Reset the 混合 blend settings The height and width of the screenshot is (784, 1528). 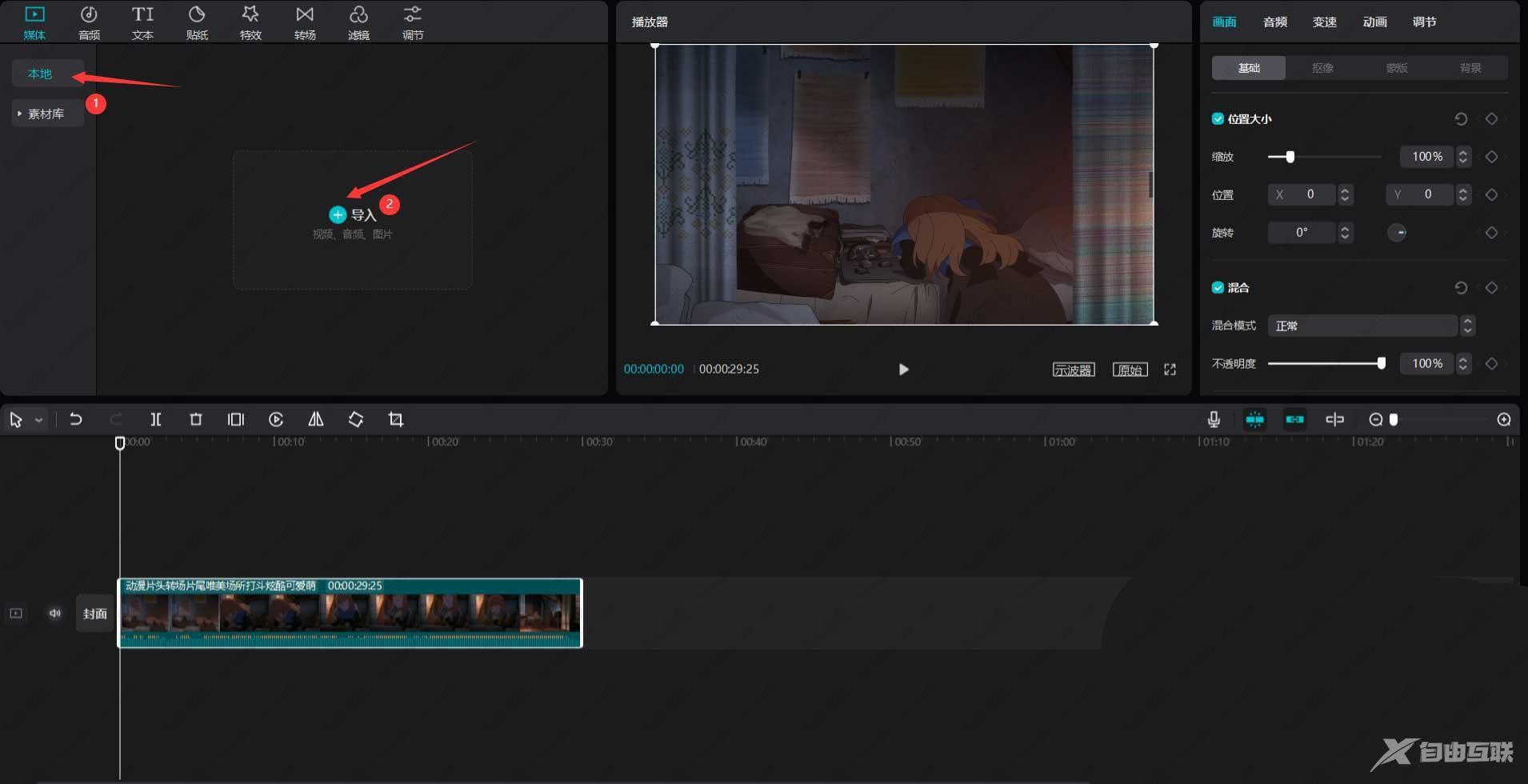[1461, 287]
